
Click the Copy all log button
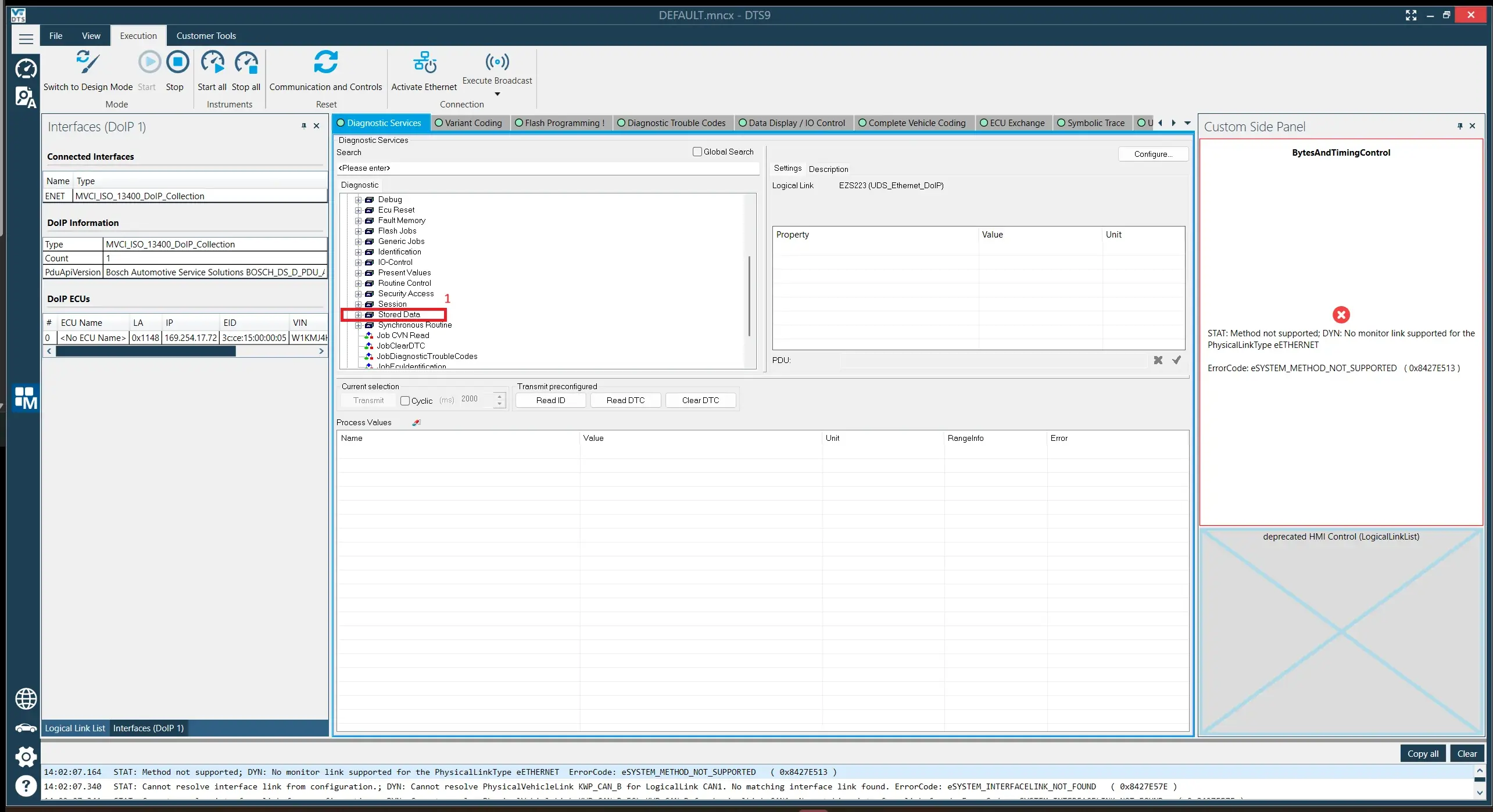pos(1423,753)
